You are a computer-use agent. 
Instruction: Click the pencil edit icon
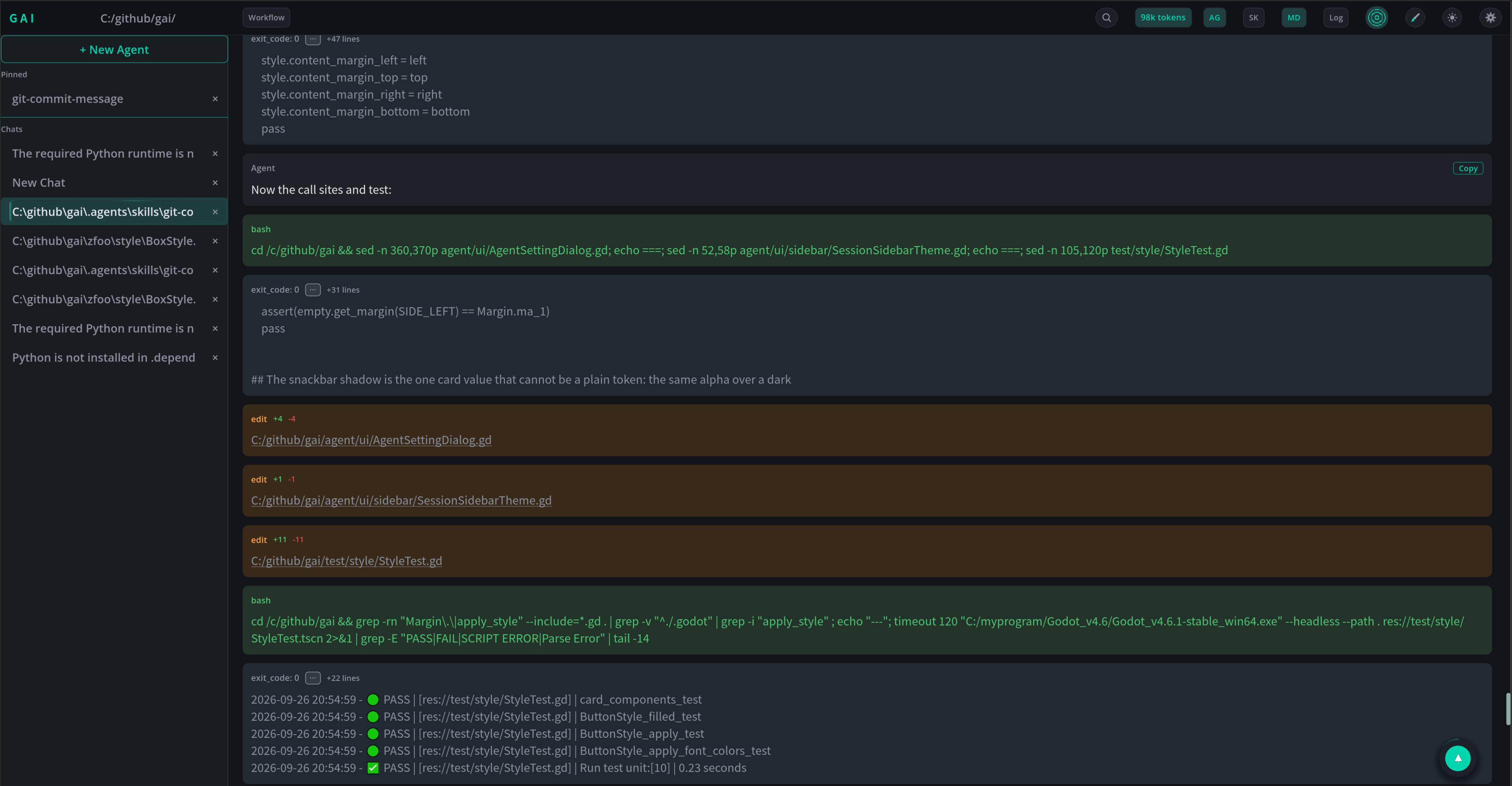click(1415, 18)
